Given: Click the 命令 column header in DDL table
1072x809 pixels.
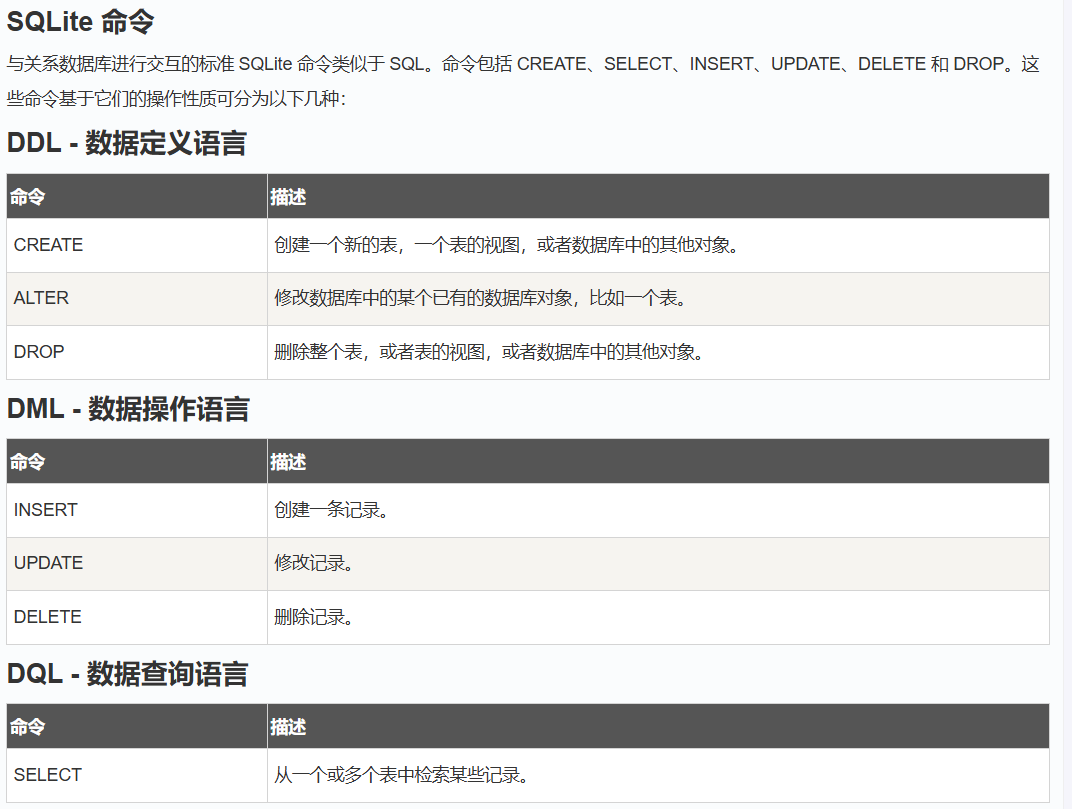Looking at the screenshot, I should pos(28,197).
